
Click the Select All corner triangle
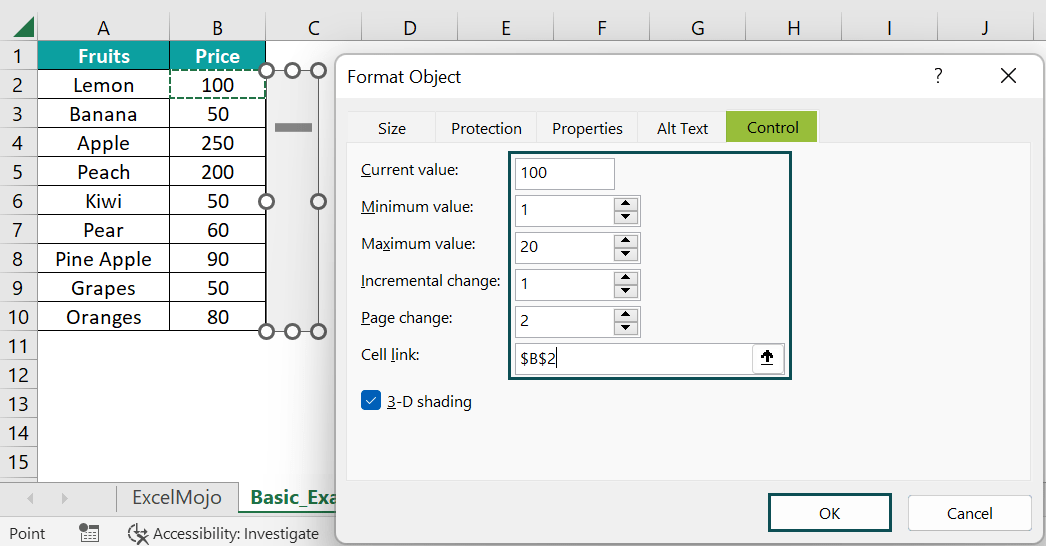tap(23, 27)
